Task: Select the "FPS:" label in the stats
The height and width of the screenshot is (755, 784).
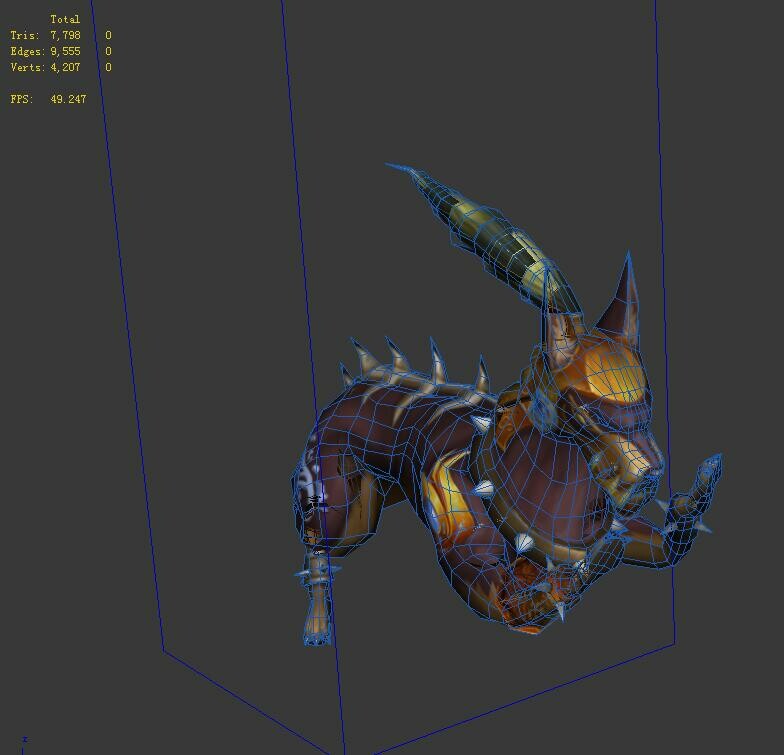Action: pyautogui.click(x=22, y=99)
